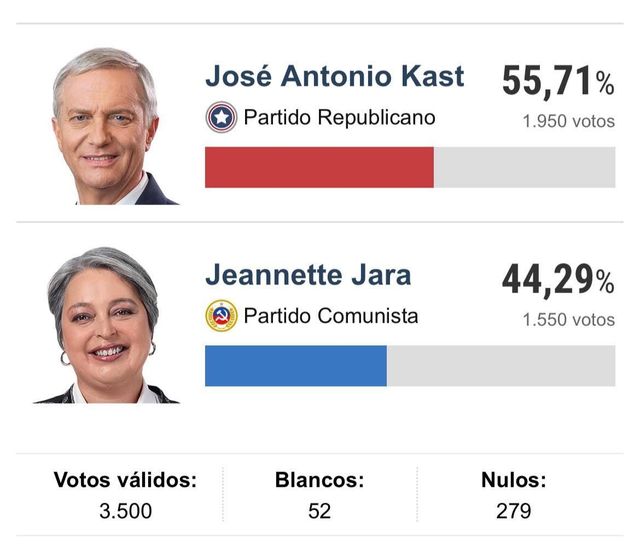Select the 1.550 votos count
This screenshot has width=640, height=553.
click(x=568, y=321)
